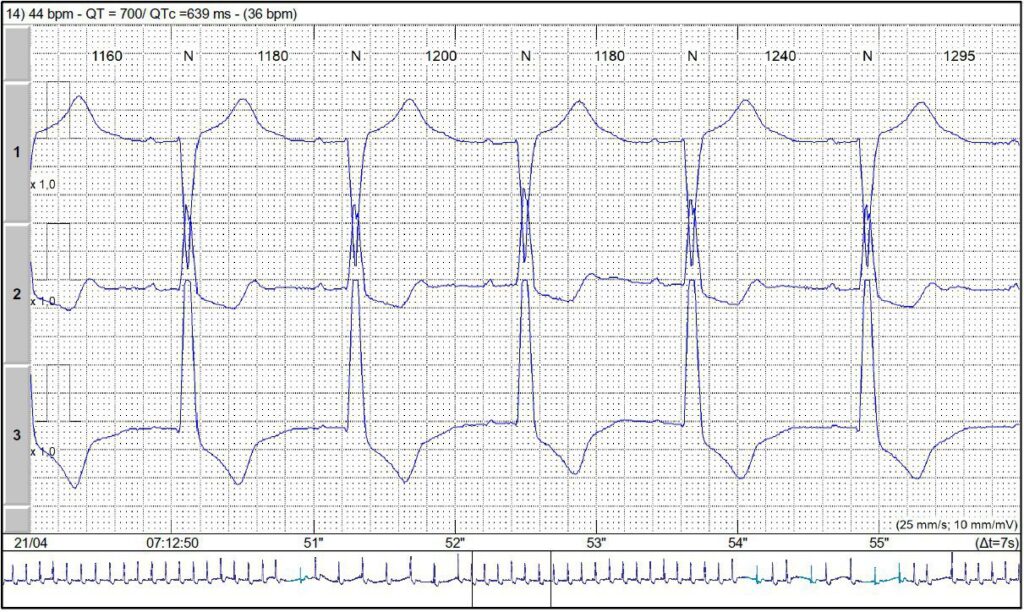Click the 51" time axis marker

point(314,543)
